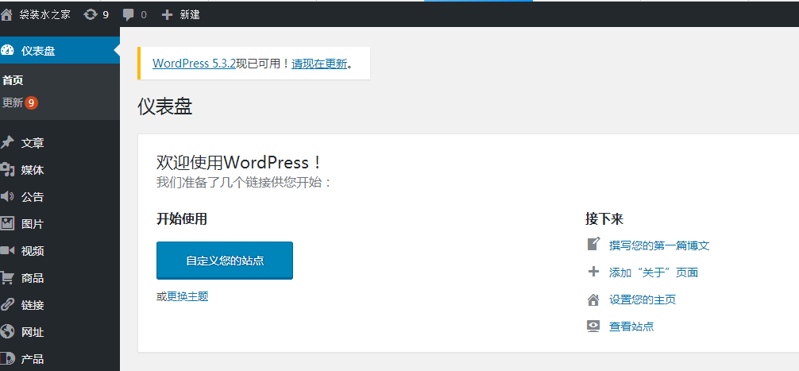Image resolution: width=799 pixels, height=371 pixels.
Task: Open the 撰写您的第一篇博文 link
Action: [x=659, y=246]
